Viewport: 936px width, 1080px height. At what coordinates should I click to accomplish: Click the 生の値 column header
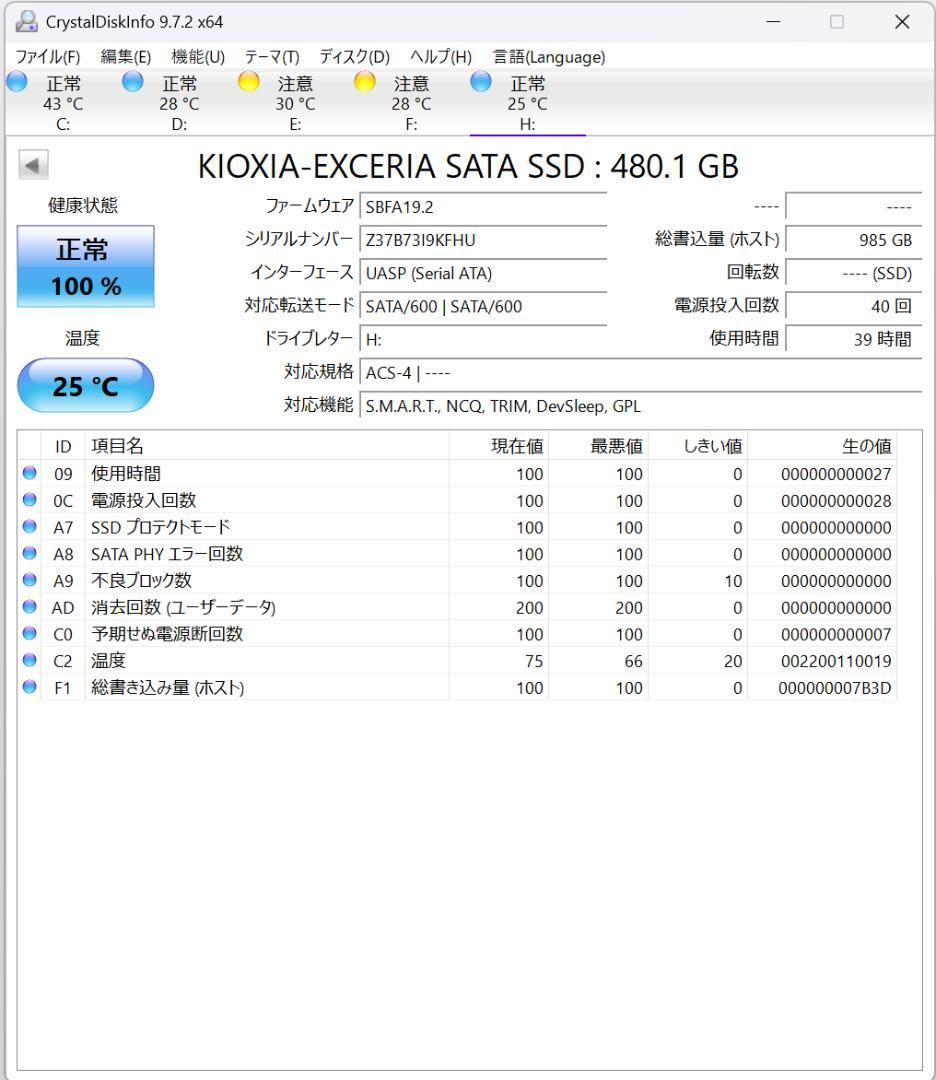pos(822,446)
